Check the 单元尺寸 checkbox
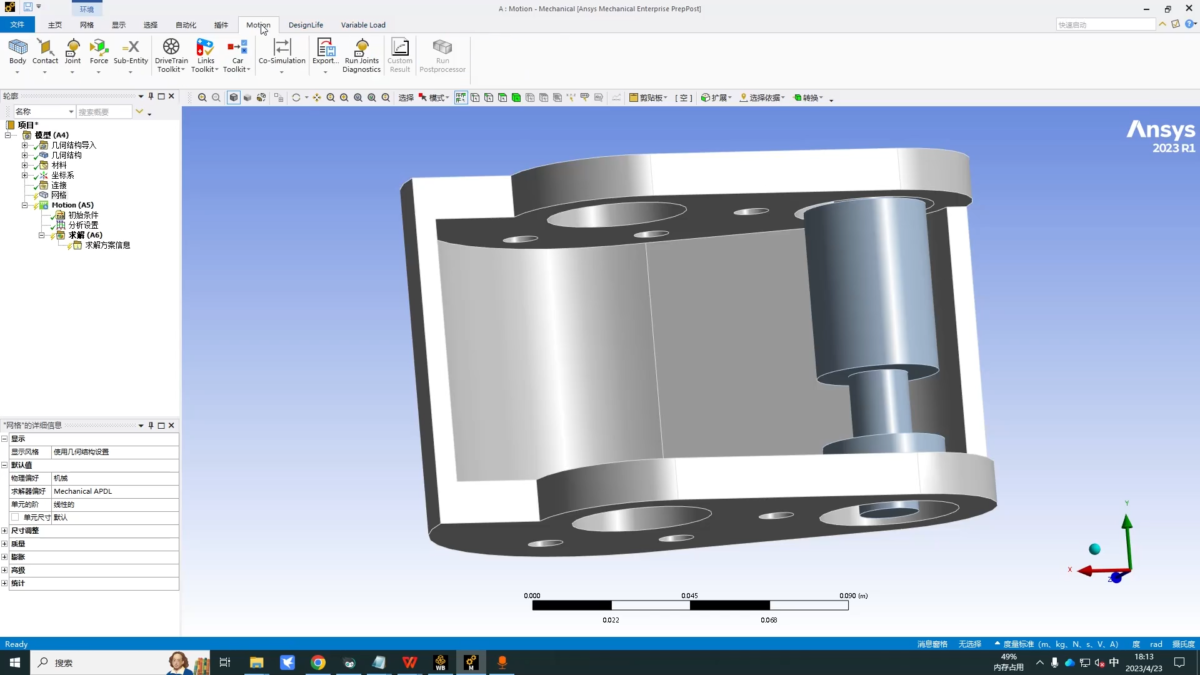 pyautogui.click(x=16, y=518)
